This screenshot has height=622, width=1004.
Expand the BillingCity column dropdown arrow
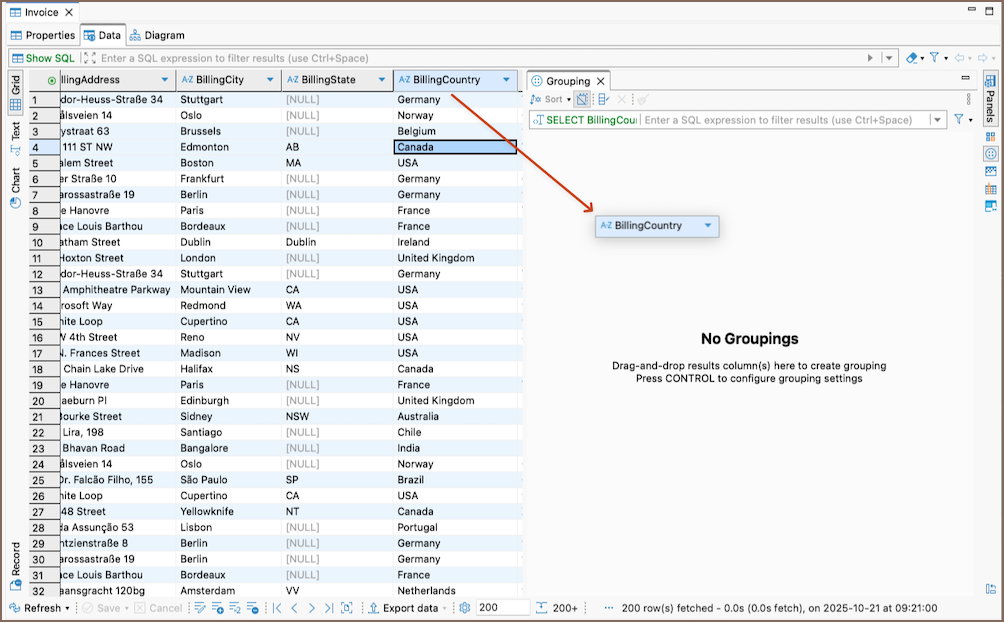point(270,80)
